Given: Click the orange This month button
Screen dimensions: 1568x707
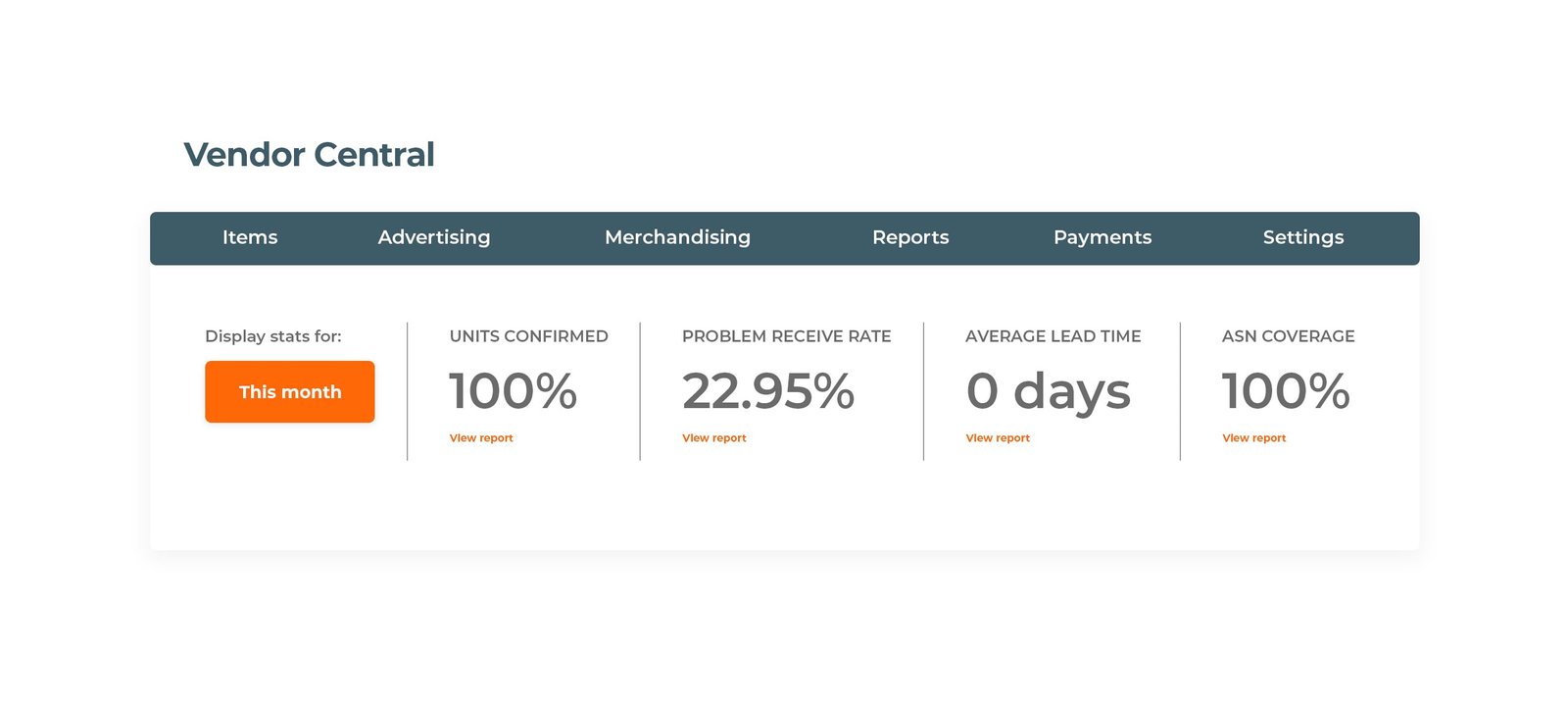Looking at the screenshot, I should [290, 392].
